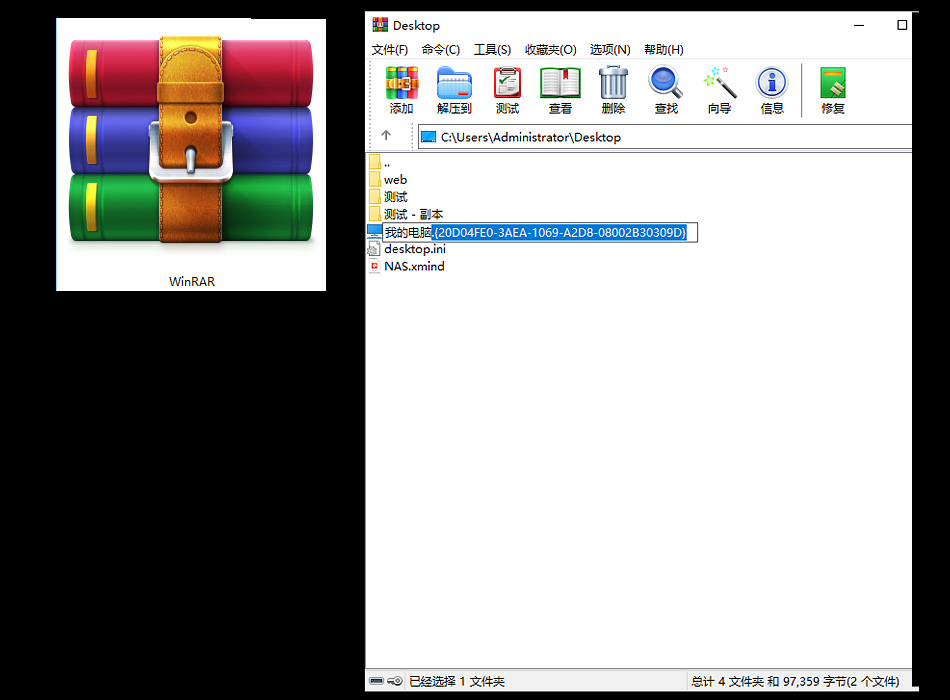Launch the 向导 (Wizard) wand icon
Viewport: 950px width, 700px height.
(719, 90)
